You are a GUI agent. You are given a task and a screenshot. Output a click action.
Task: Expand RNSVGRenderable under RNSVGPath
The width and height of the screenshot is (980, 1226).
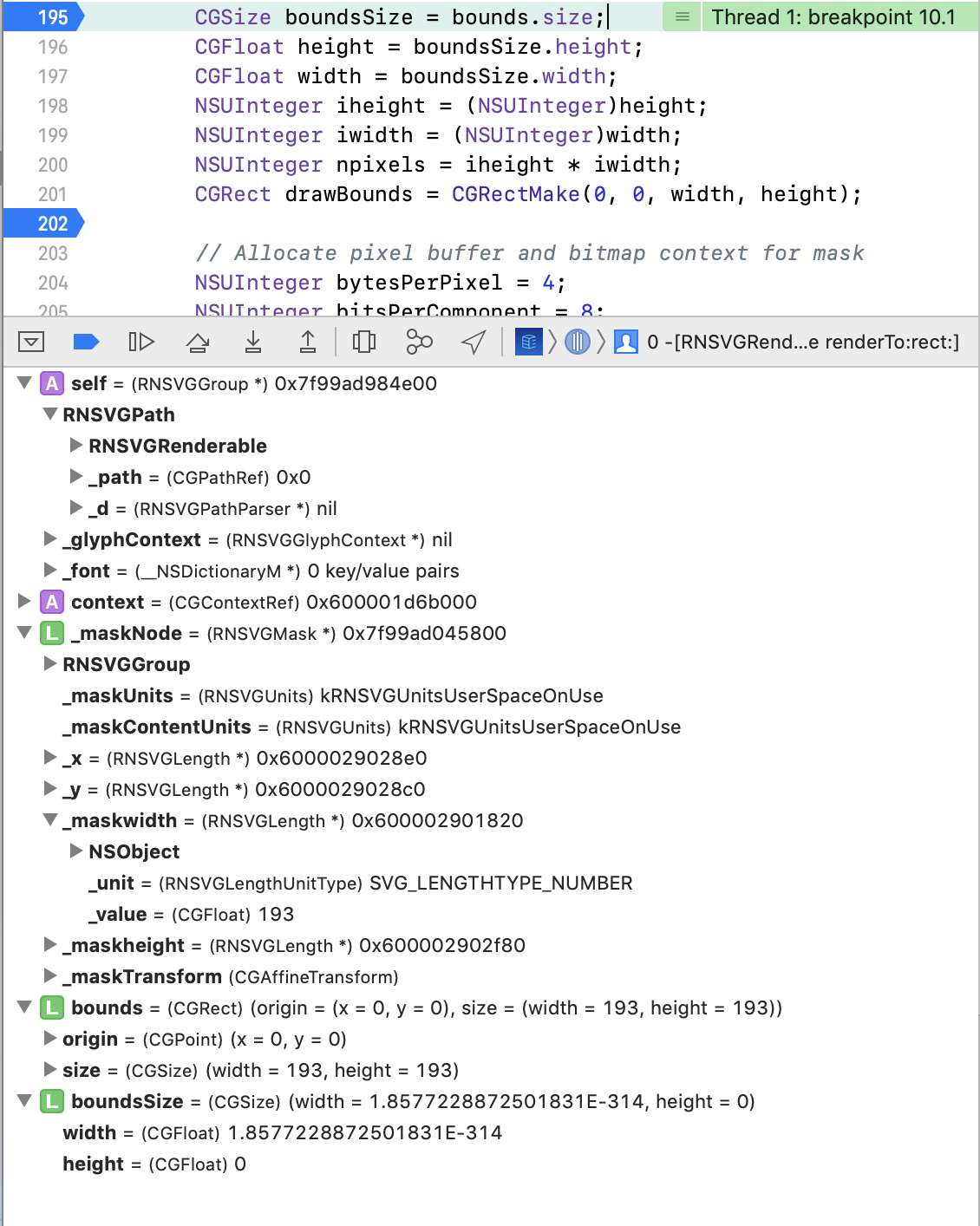click(75, 446)
